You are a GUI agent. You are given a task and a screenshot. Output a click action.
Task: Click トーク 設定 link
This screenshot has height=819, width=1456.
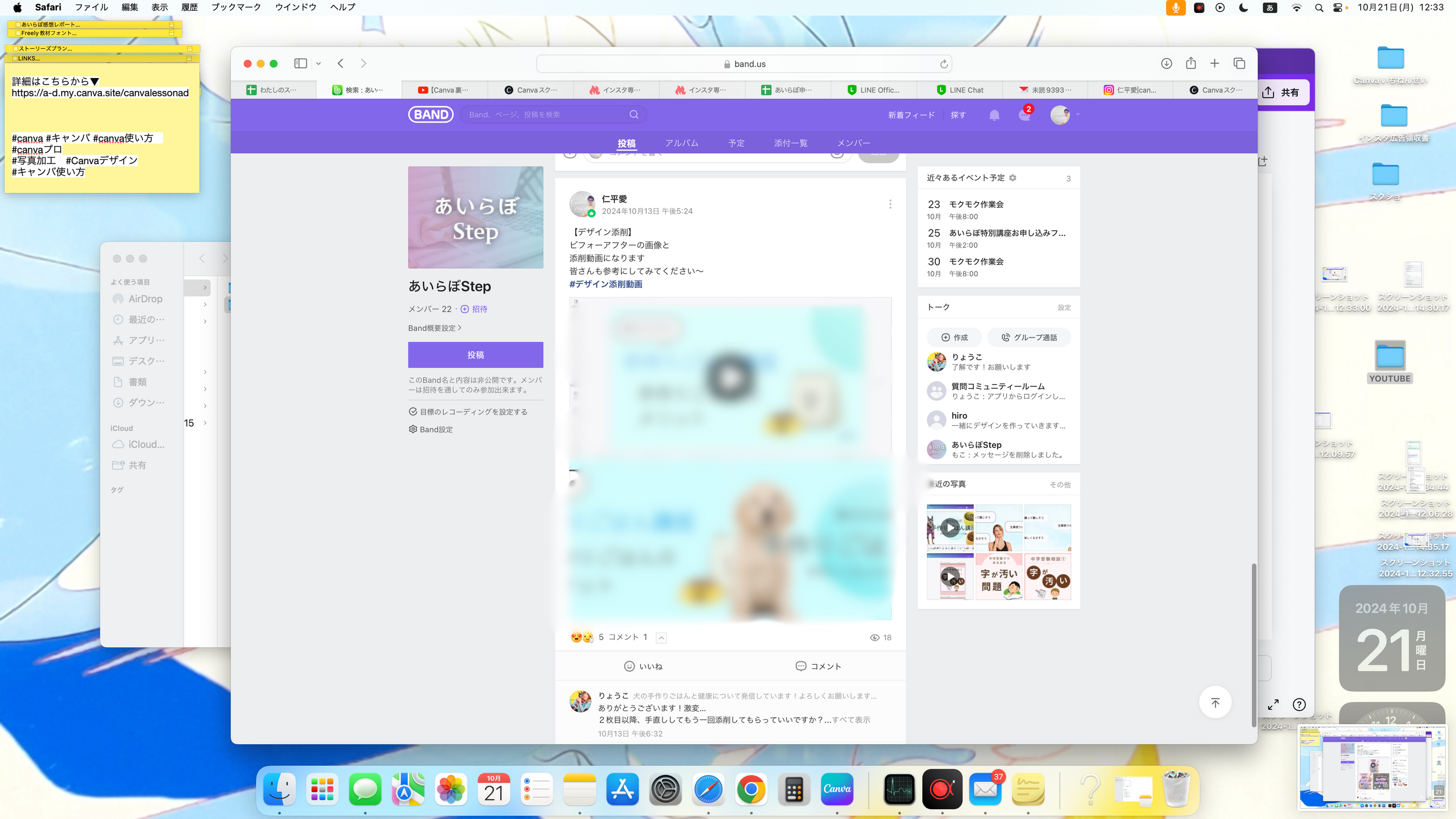(1064, 308)
